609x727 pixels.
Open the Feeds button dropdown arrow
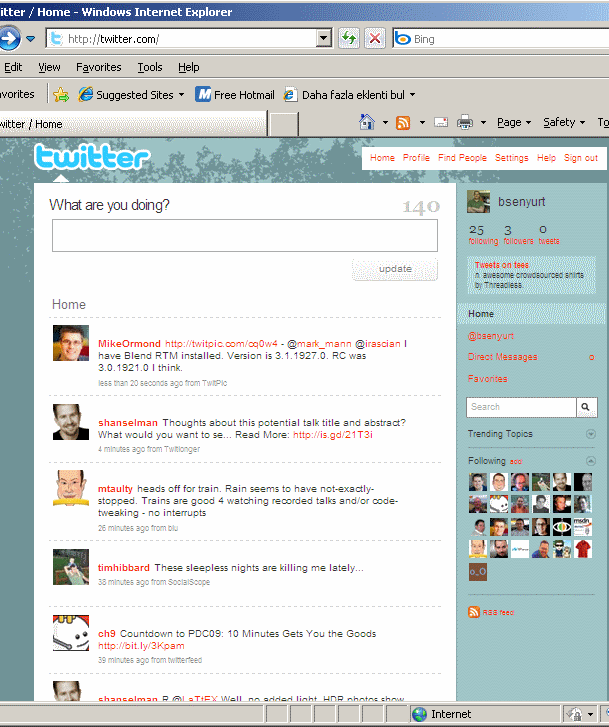(x=422, y=122)
